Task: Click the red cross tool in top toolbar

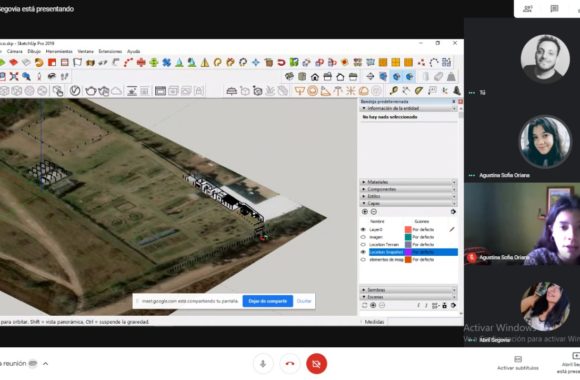Action: 141,62
